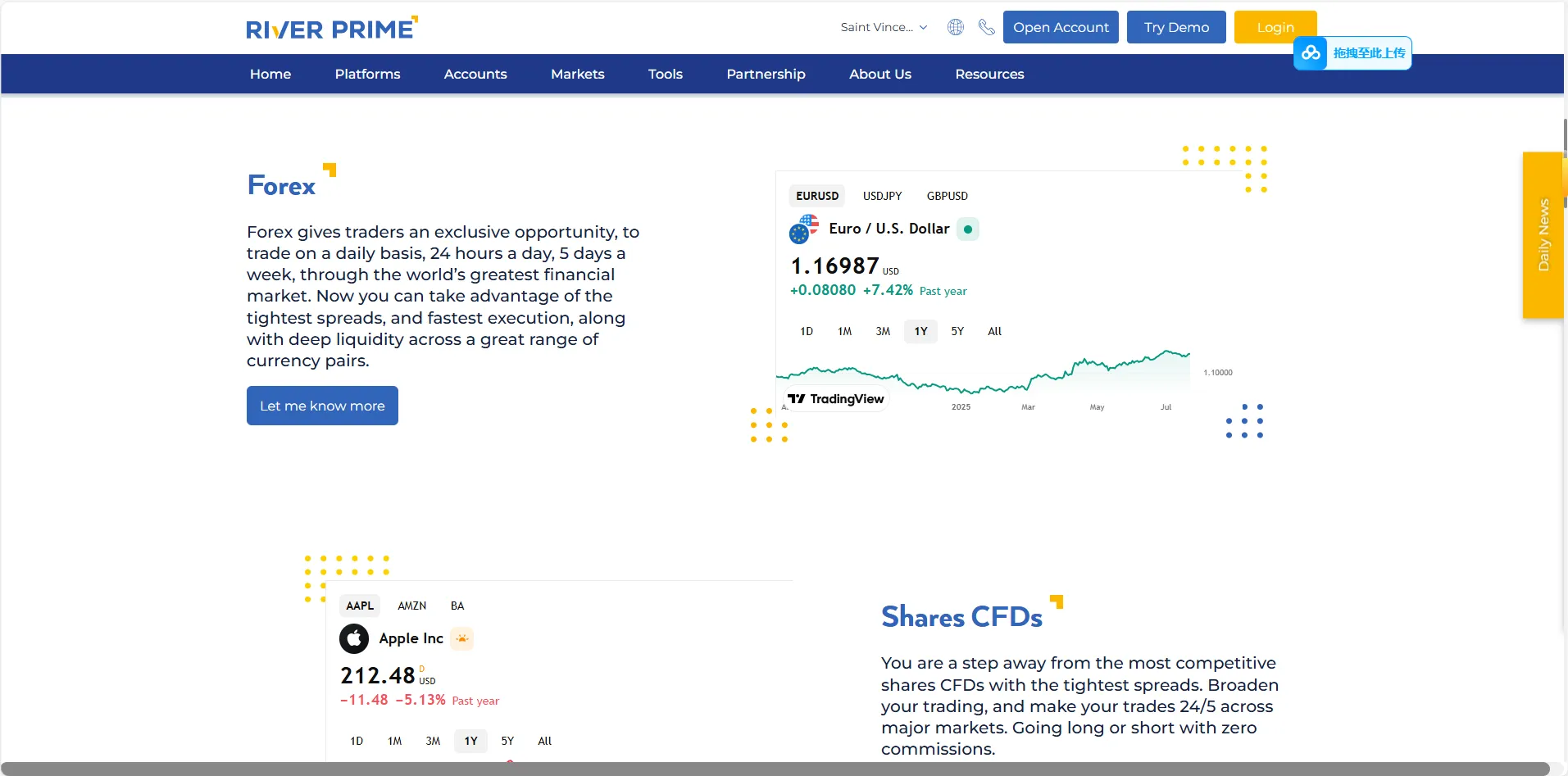This screenshot has height=776, width=1568.
Task: Open the Resources menu
Action: (989, 74)
